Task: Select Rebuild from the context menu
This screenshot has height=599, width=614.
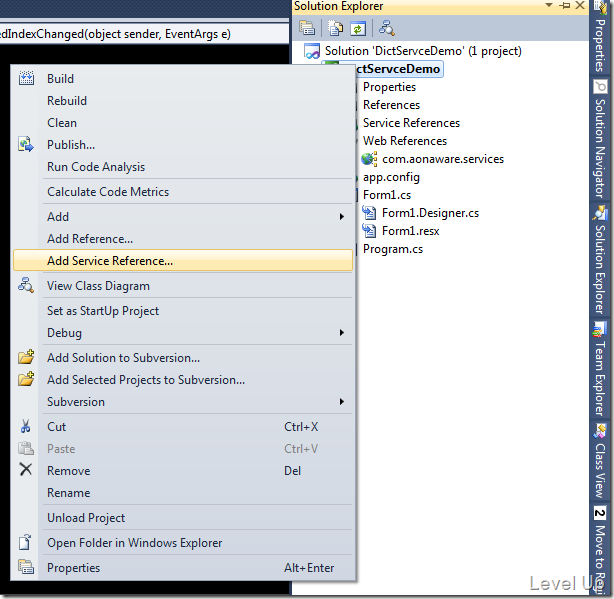Action: 183,101
